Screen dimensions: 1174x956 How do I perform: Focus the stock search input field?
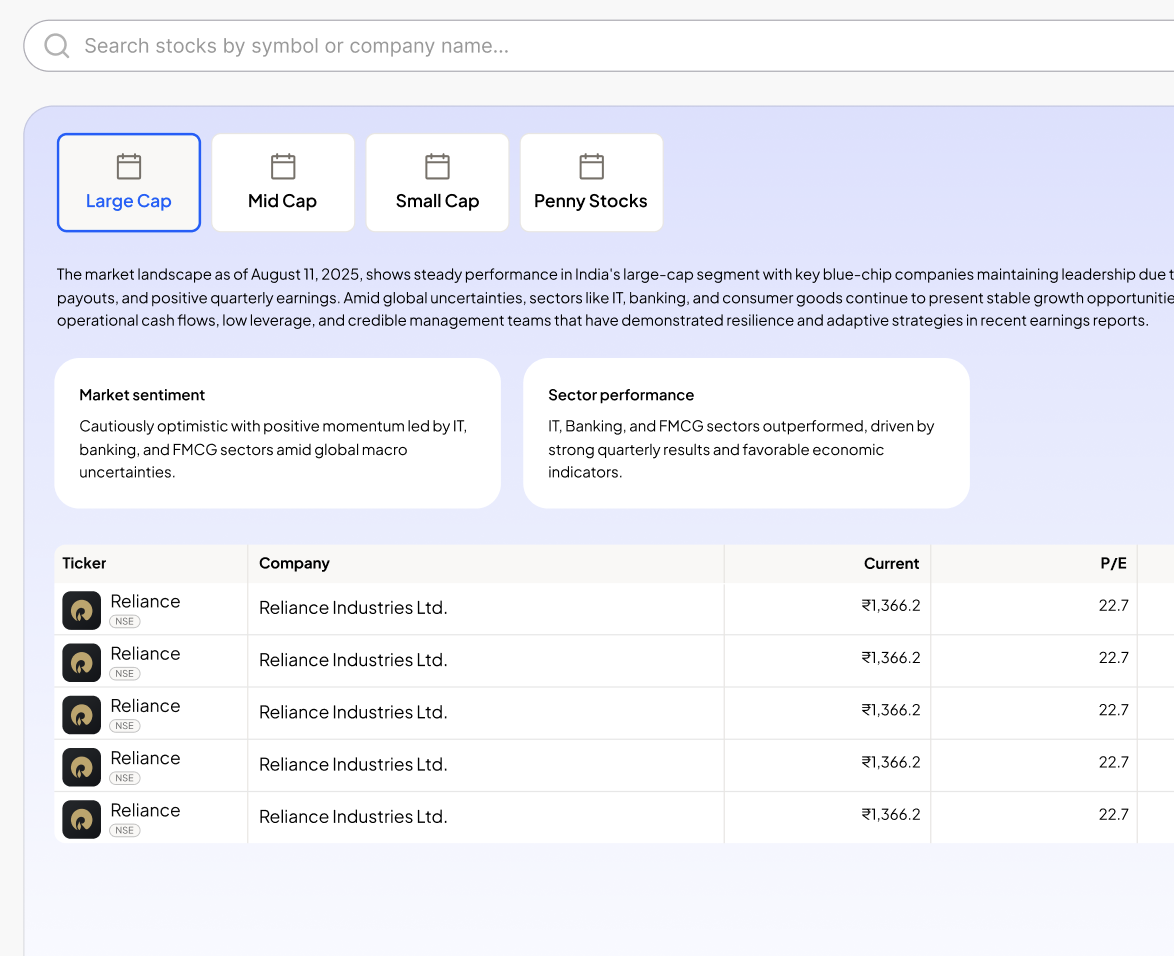600,46
